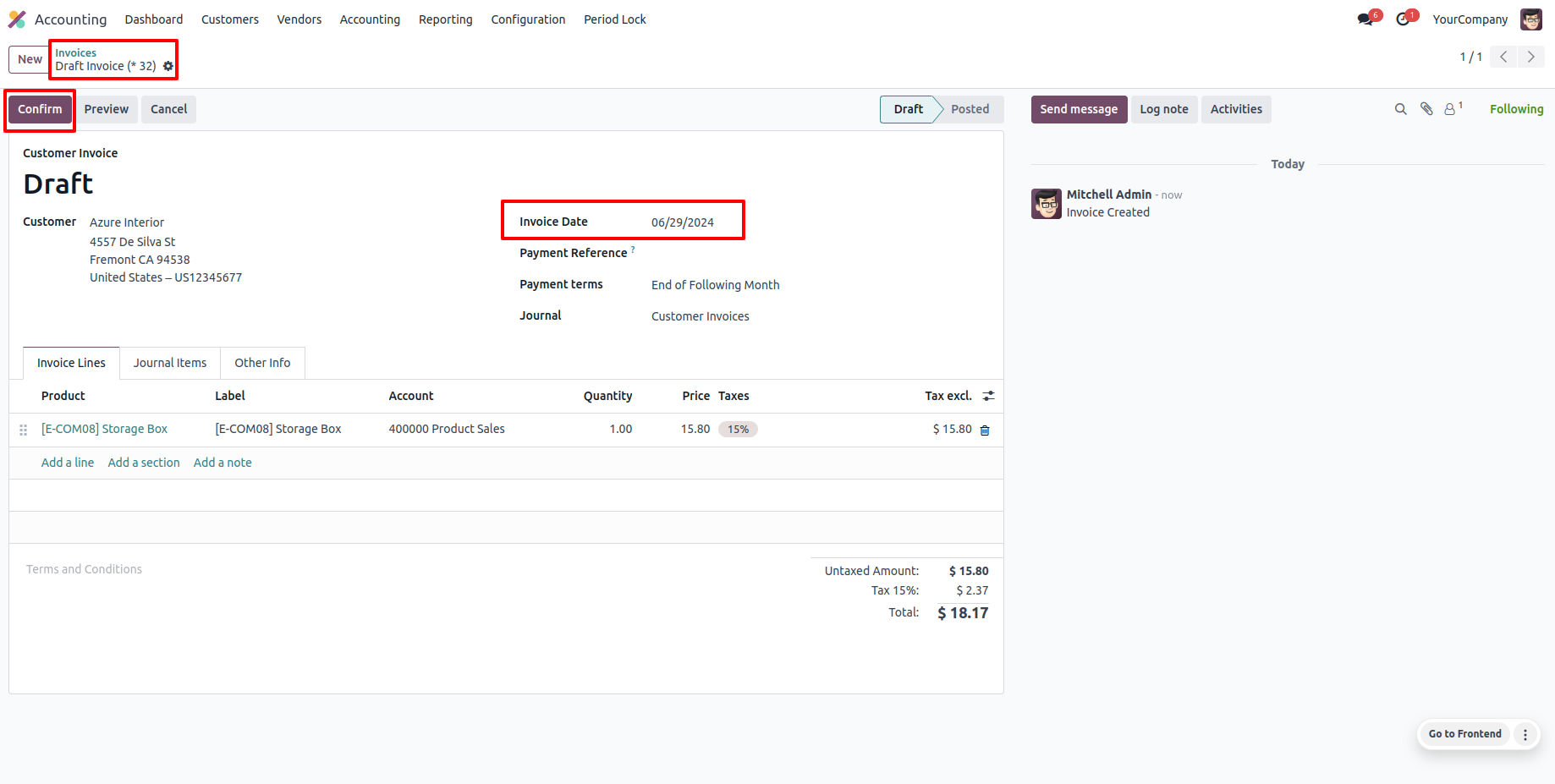Click the empty Payment Reference field
1555x784 pixels.
coord(819,254)
